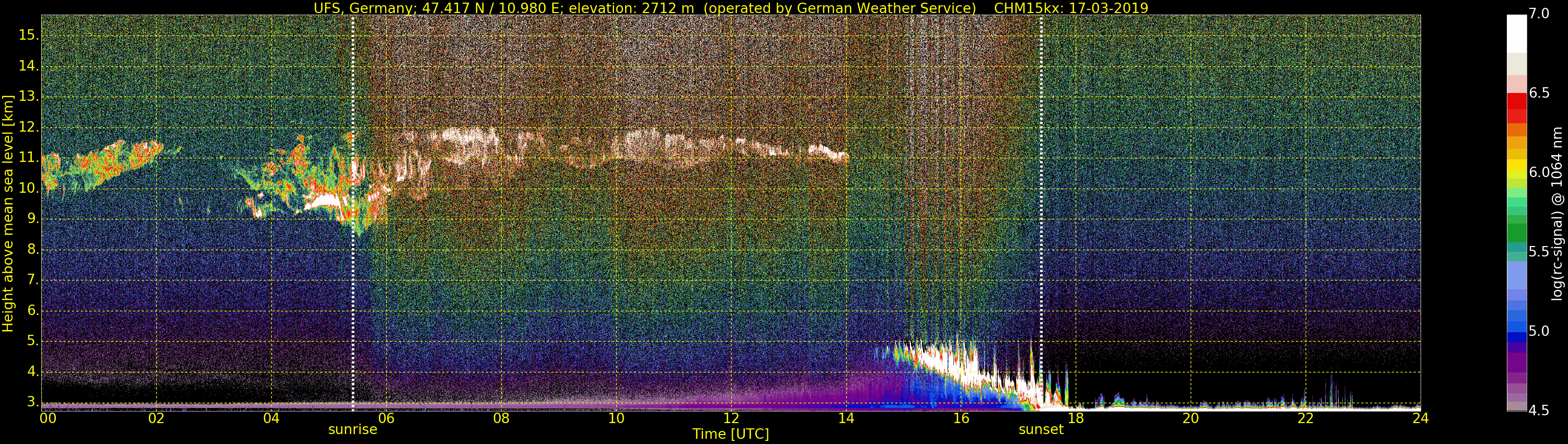The image size is (1568, 444).
Task: Click the '22' tick on the time axis
Action: point(1306,418)
